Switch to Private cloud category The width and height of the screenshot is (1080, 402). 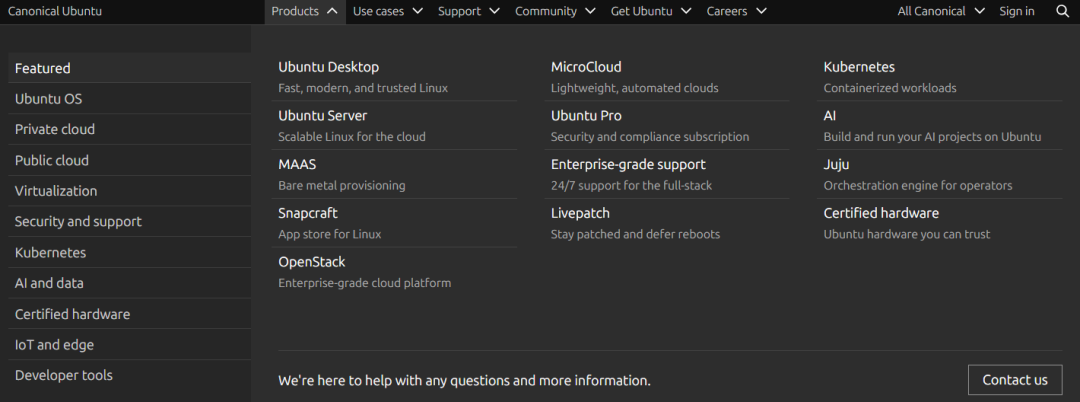point(129,129)
